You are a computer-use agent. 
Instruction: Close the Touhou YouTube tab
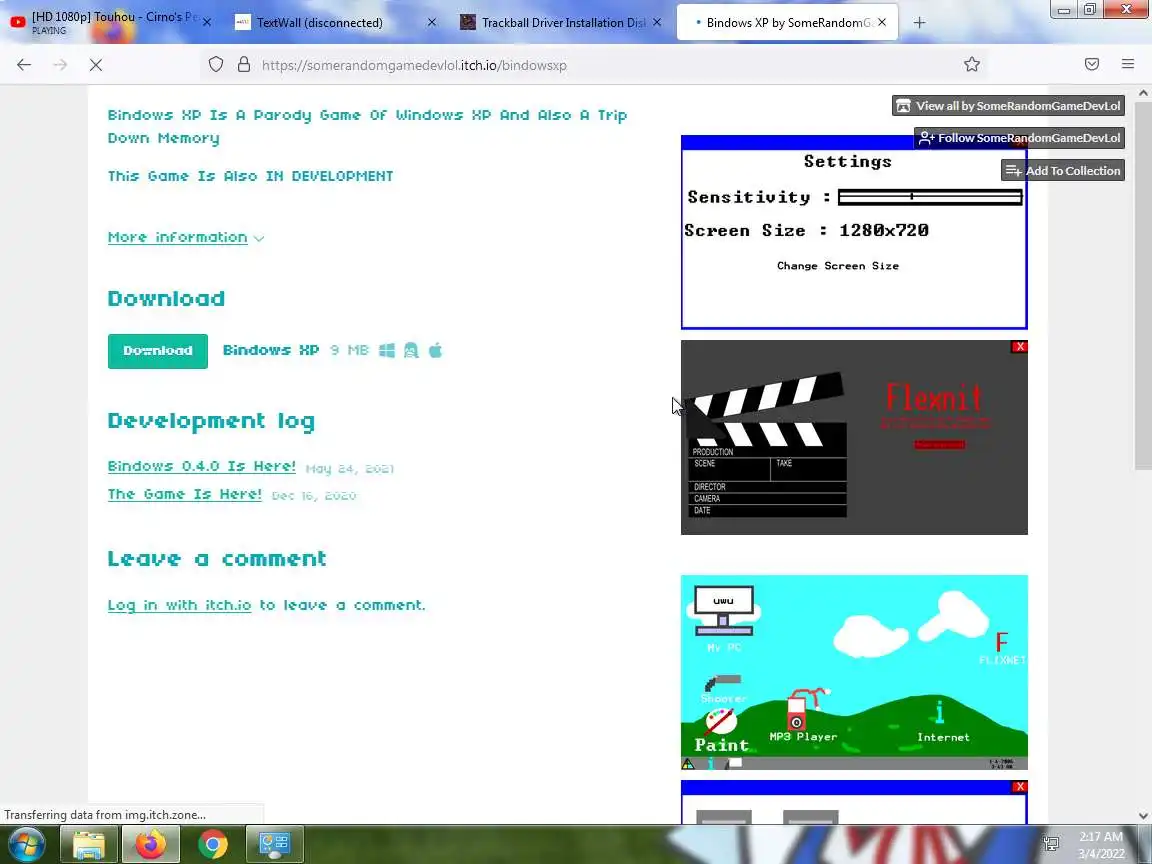point(206,23)
